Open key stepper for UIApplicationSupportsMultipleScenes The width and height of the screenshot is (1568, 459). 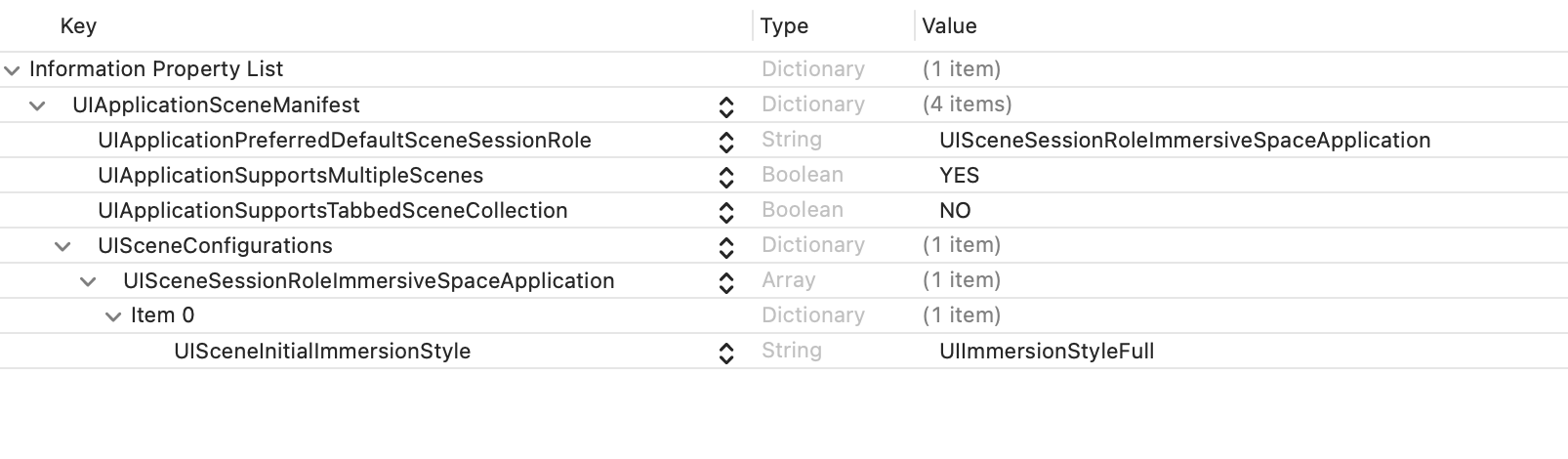click(x=725, y=176)
